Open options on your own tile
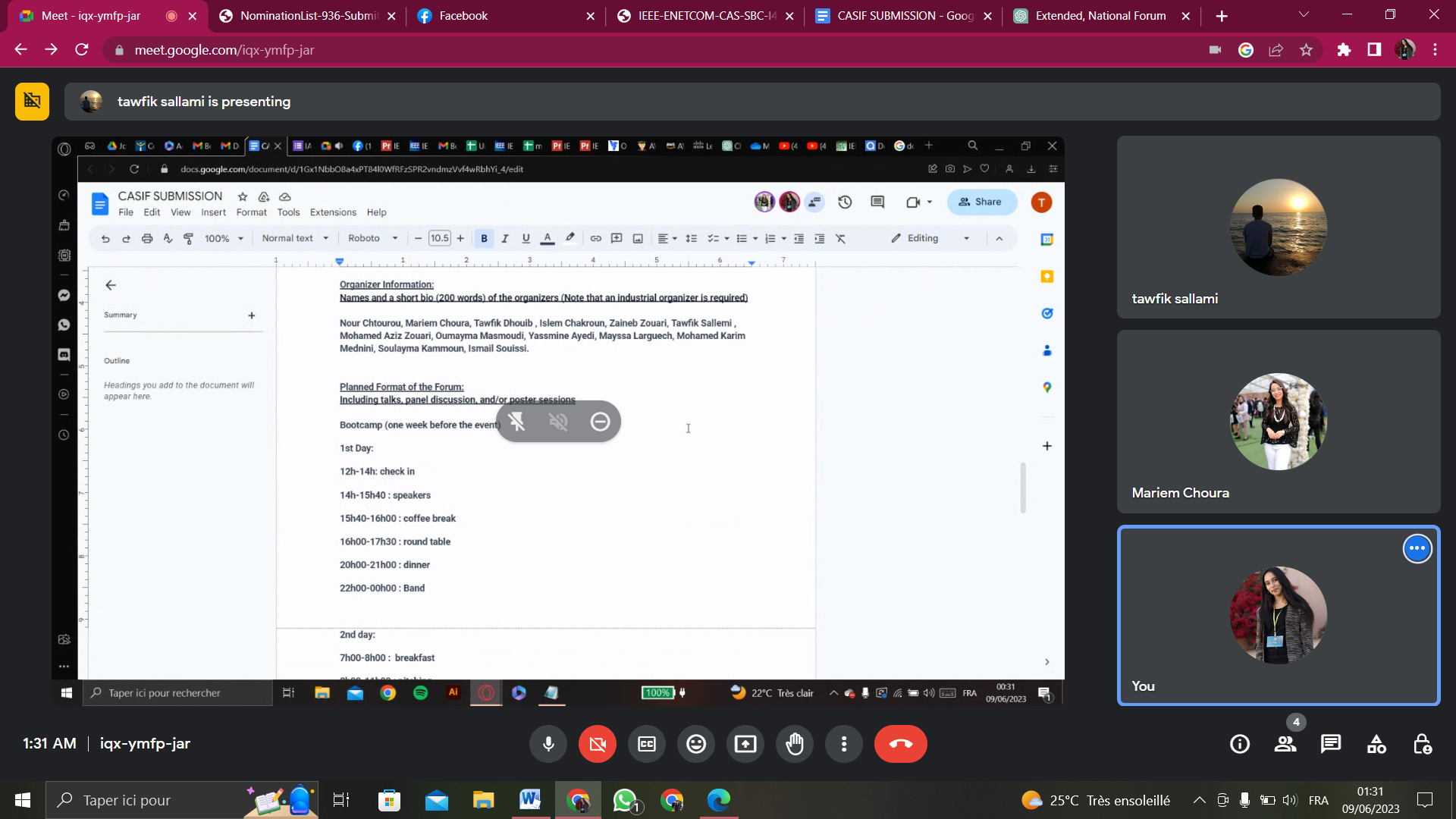 (1417, 548)
